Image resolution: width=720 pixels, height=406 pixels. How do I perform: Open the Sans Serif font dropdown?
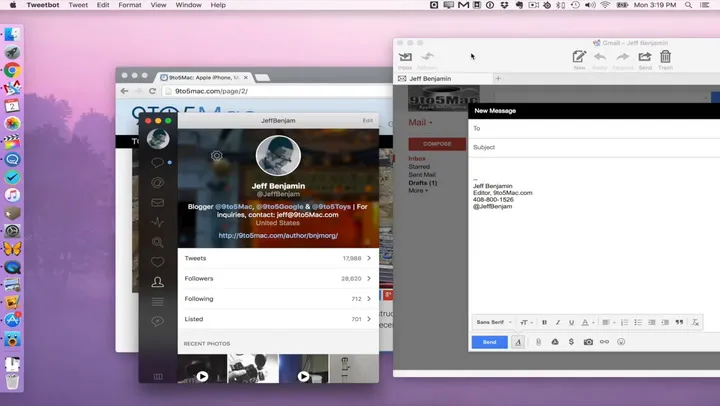[494, 322]
